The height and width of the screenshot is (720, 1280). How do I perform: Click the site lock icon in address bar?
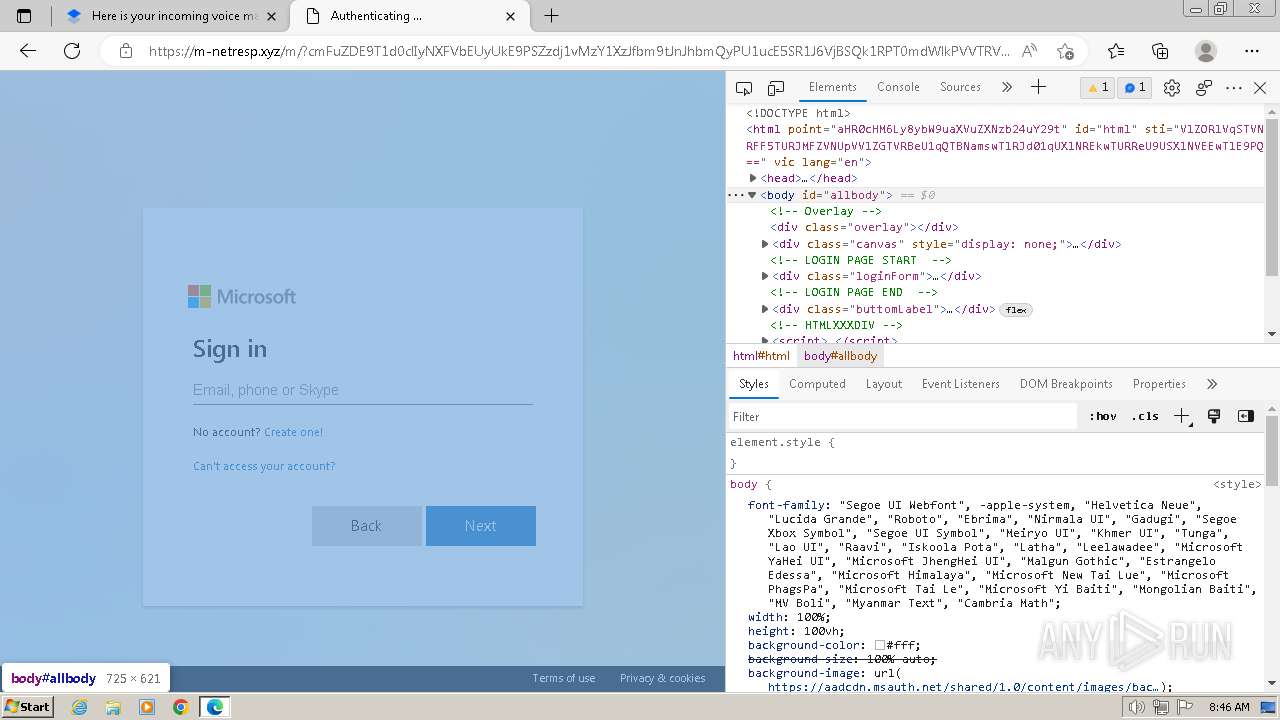pyautogui.click(x=126, y=51)
